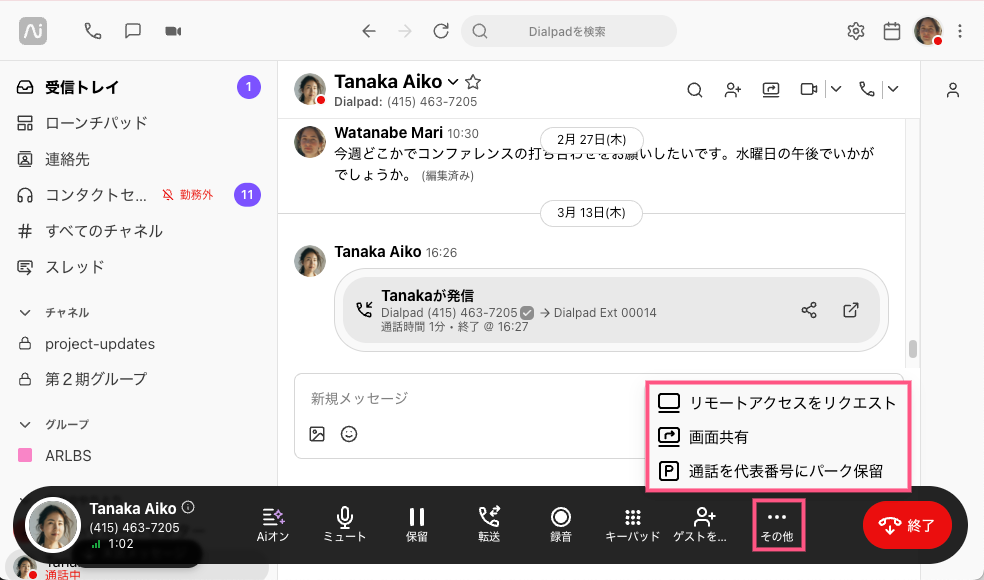End the call with 終了 button
Image resolution: width=984 pixels, height=580 pixels.
click(x=907, y=525)
